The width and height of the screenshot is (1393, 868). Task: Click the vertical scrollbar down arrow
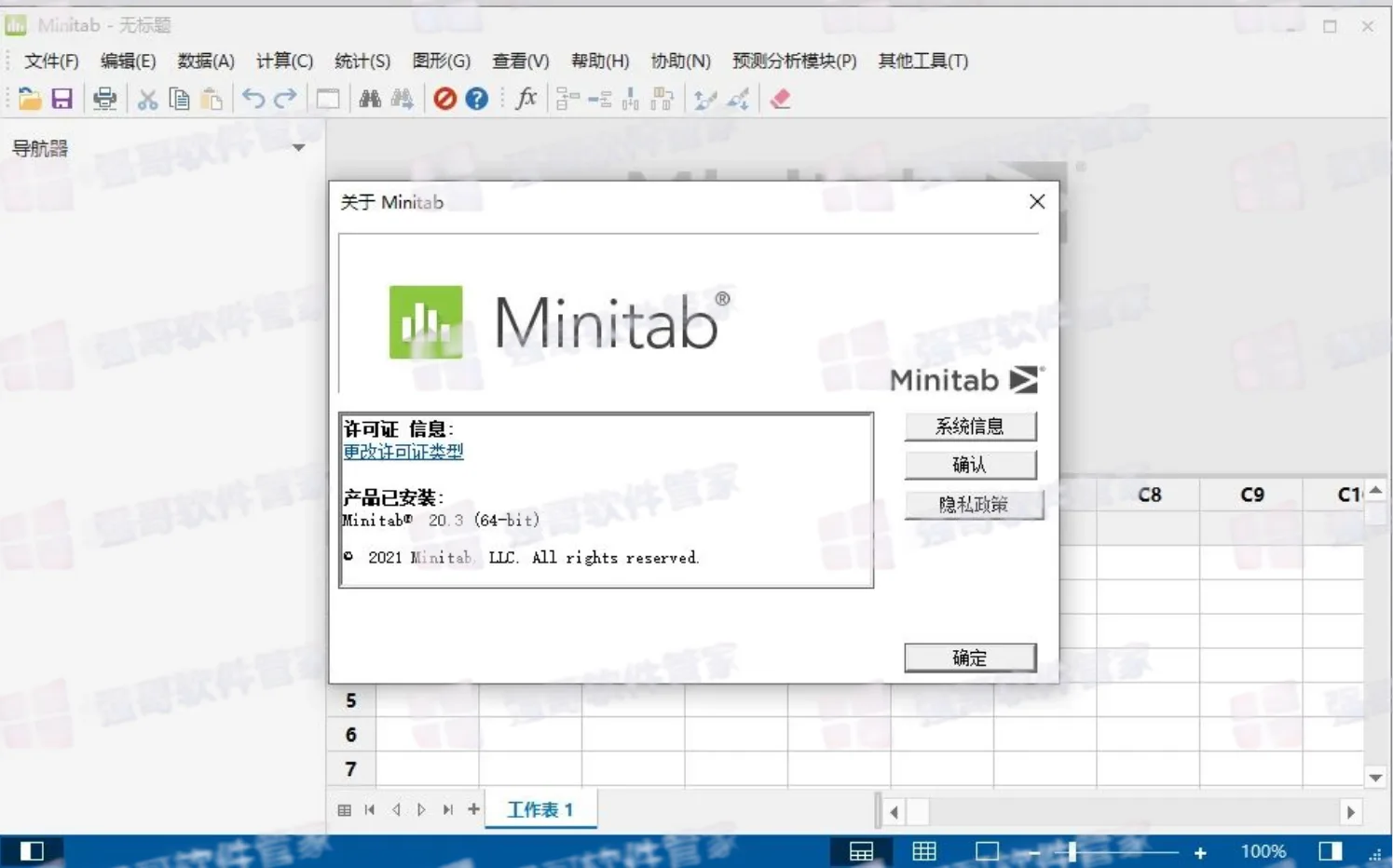tap(1376, 778)
